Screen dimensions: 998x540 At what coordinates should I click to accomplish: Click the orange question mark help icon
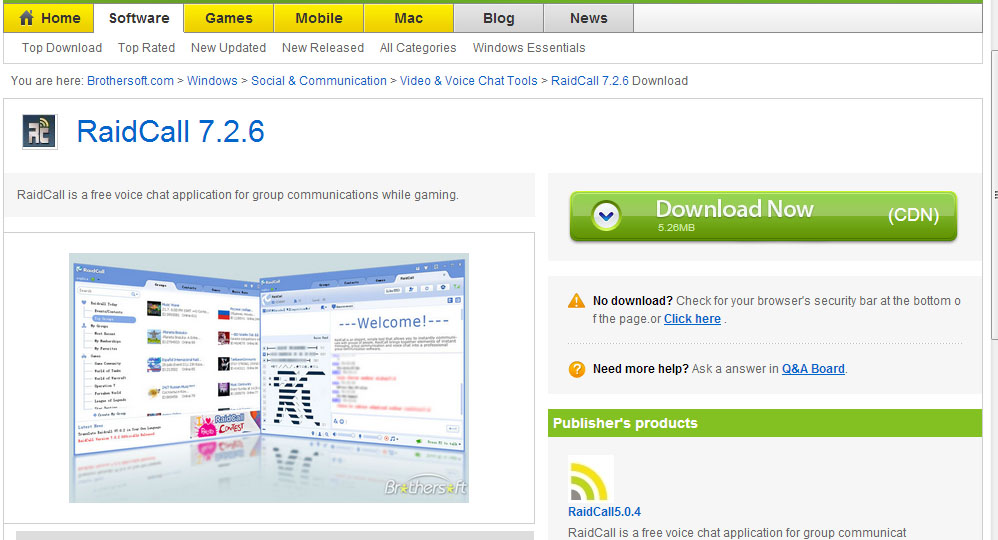click(x=577, y=369)
